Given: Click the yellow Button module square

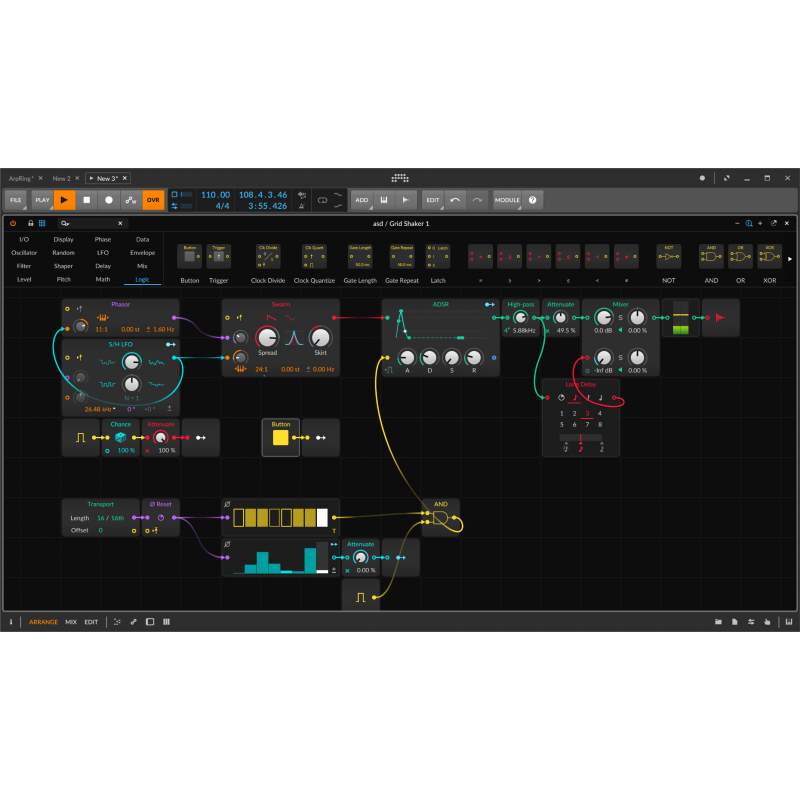Looking at the screenshot, I should 281,437.
